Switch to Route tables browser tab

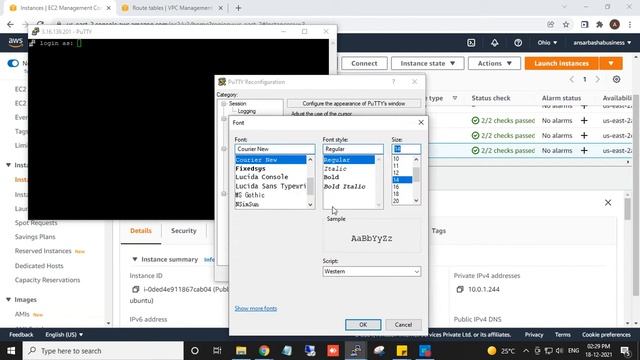(171, 8)
